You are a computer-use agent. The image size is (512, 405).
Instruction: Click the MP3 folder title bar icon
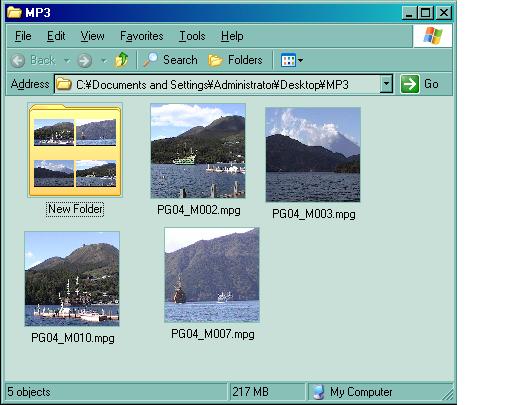point(15,12)
